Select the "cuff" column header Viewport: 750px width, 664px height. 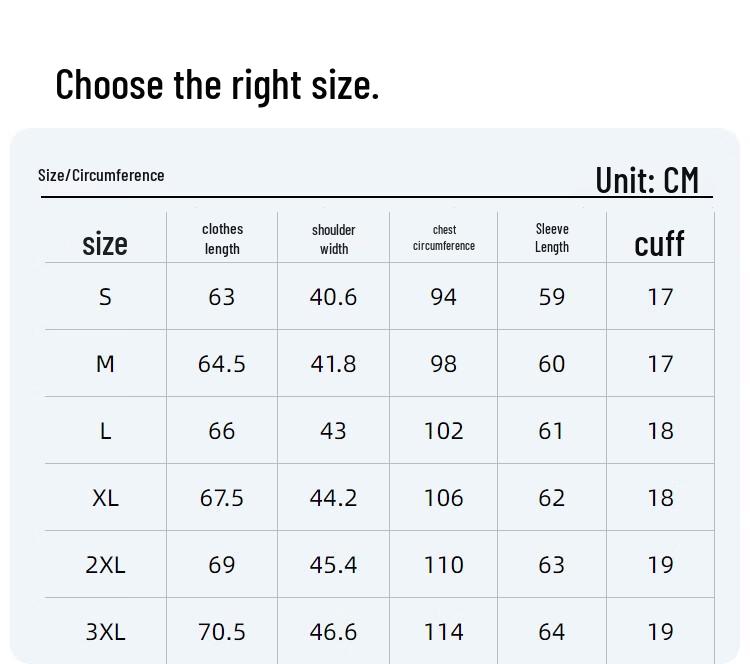[x=660, y=243]
